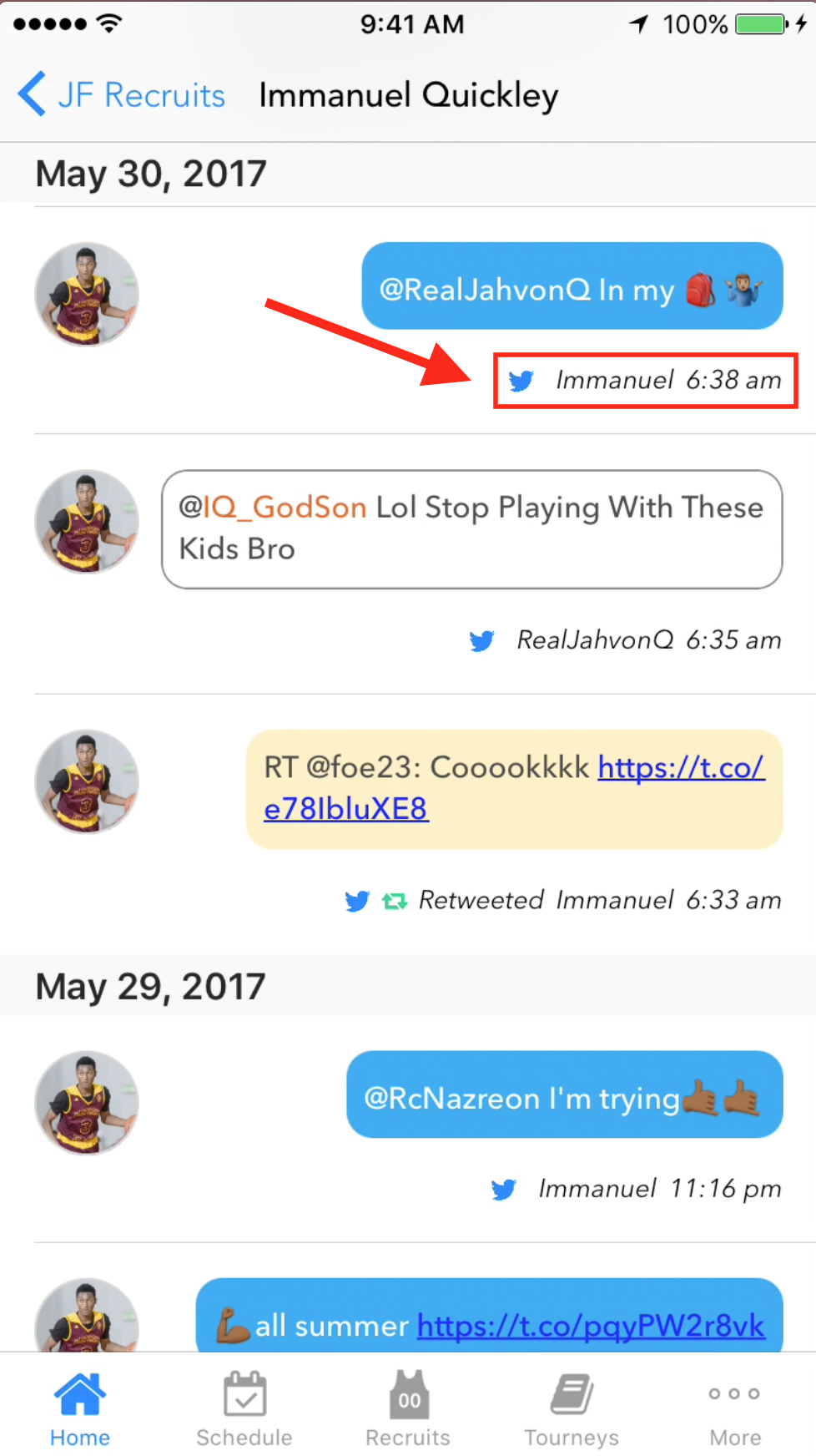Click Twitter bird beside Immanuel 6:38 am
Image resolution: width=816 pixels, height=1456 pixels.
[521, 381]
